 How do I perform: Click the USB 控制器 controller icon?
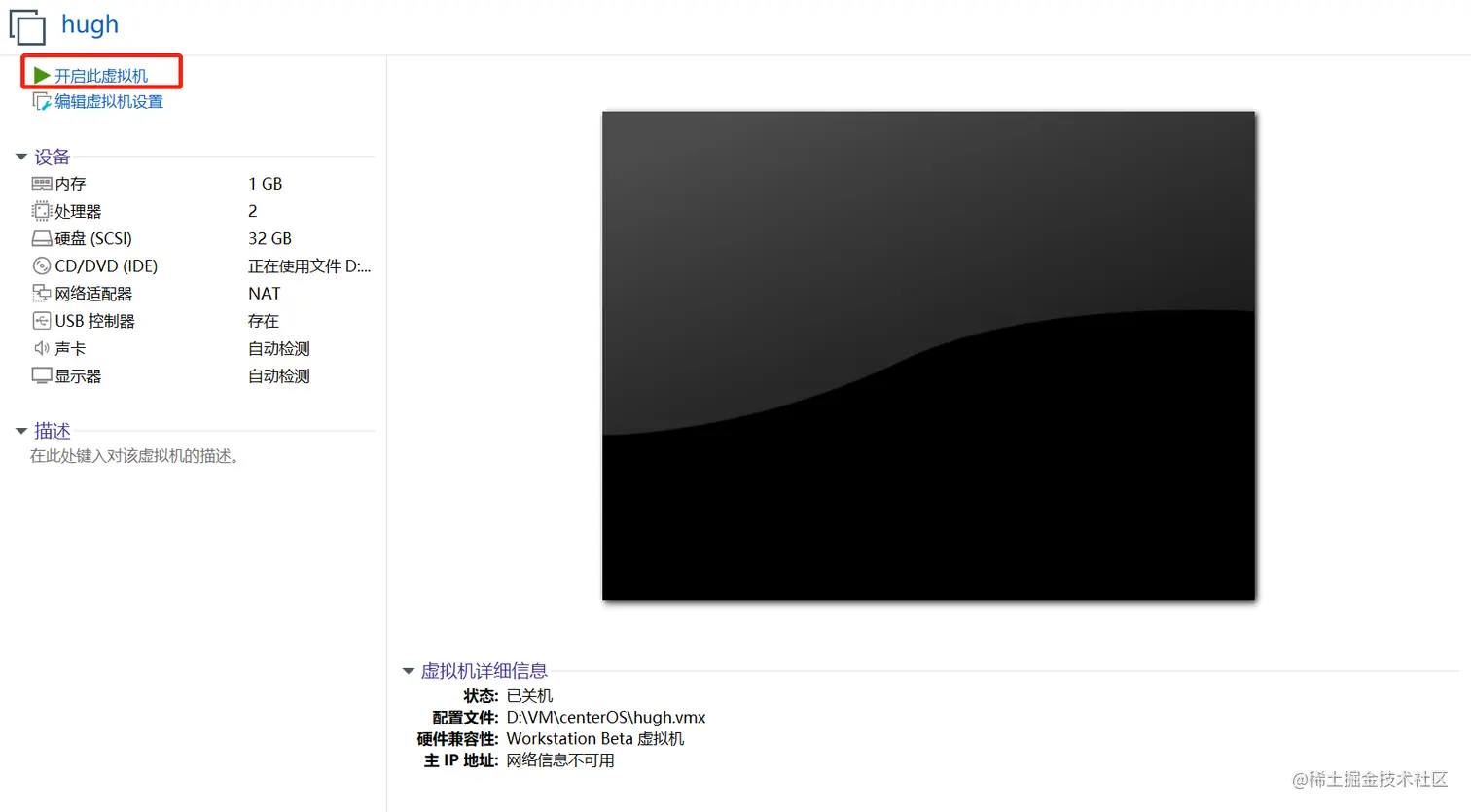(x=41, y=320)
